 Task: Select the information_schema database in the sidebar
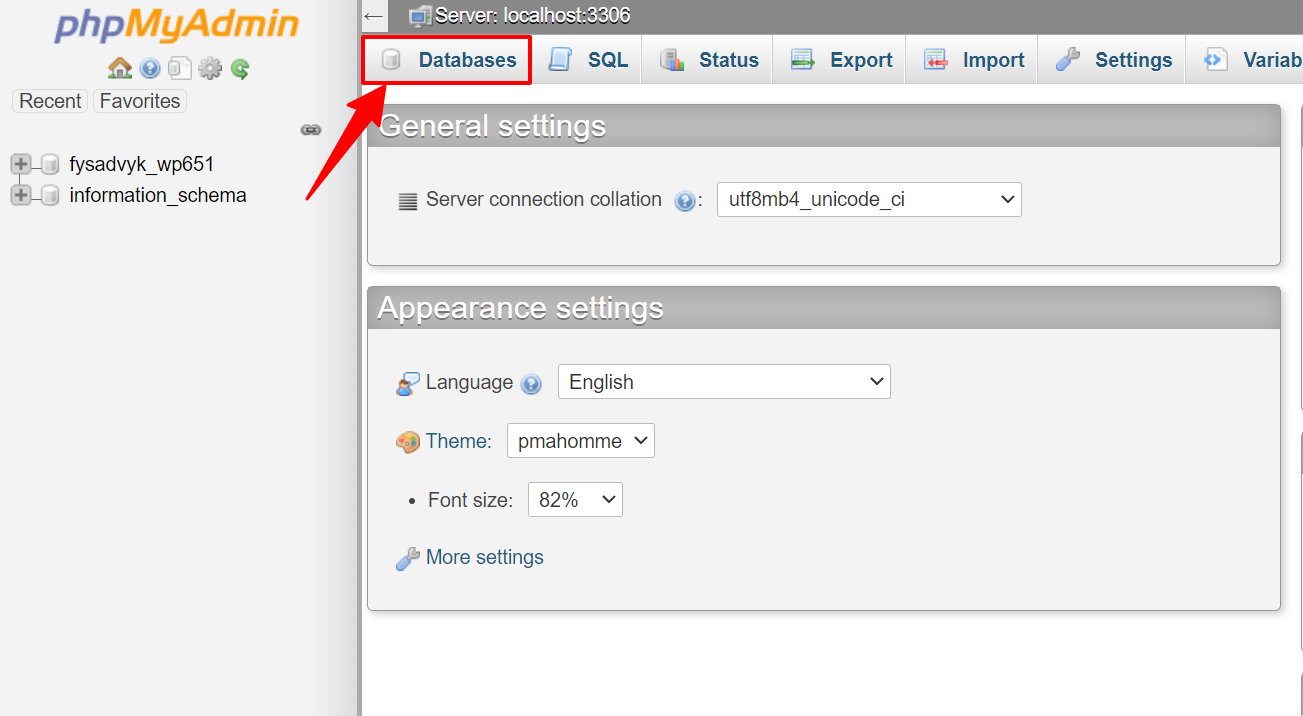(x=157, y=195)
